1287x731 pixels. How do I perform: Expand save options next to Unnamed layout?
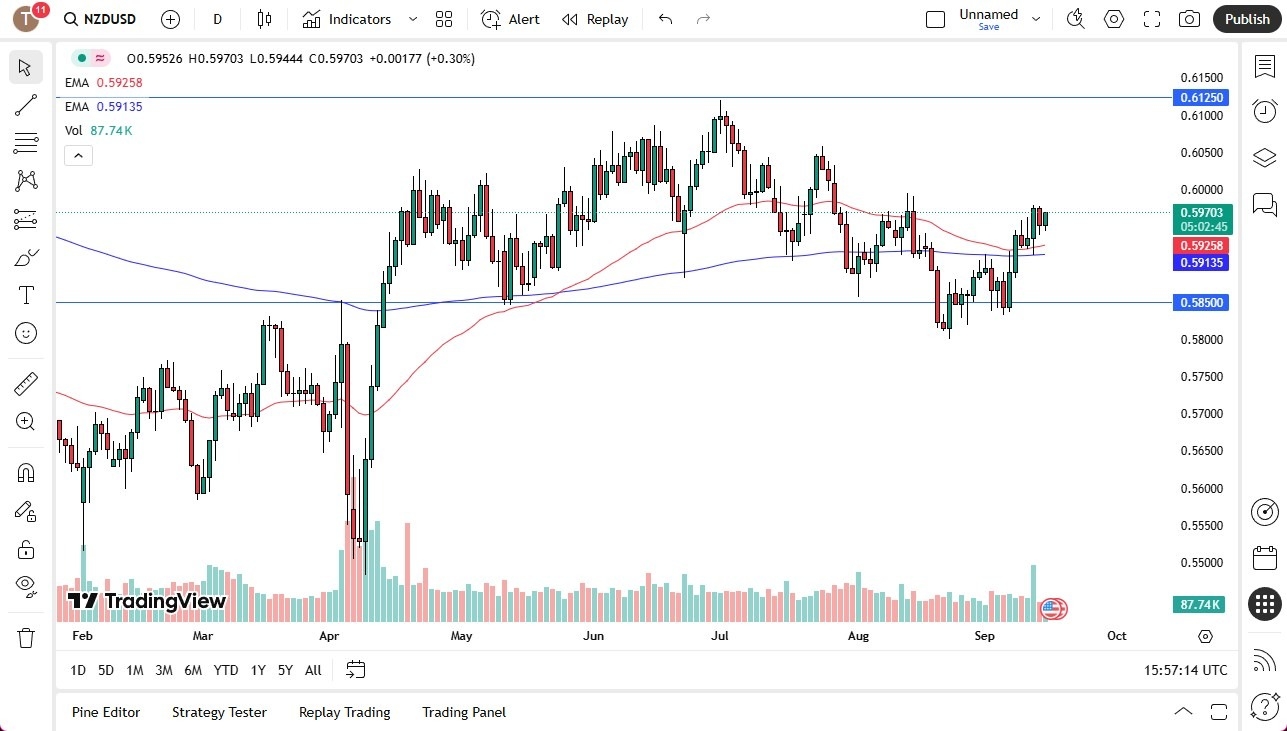(x=1036, y=19)
